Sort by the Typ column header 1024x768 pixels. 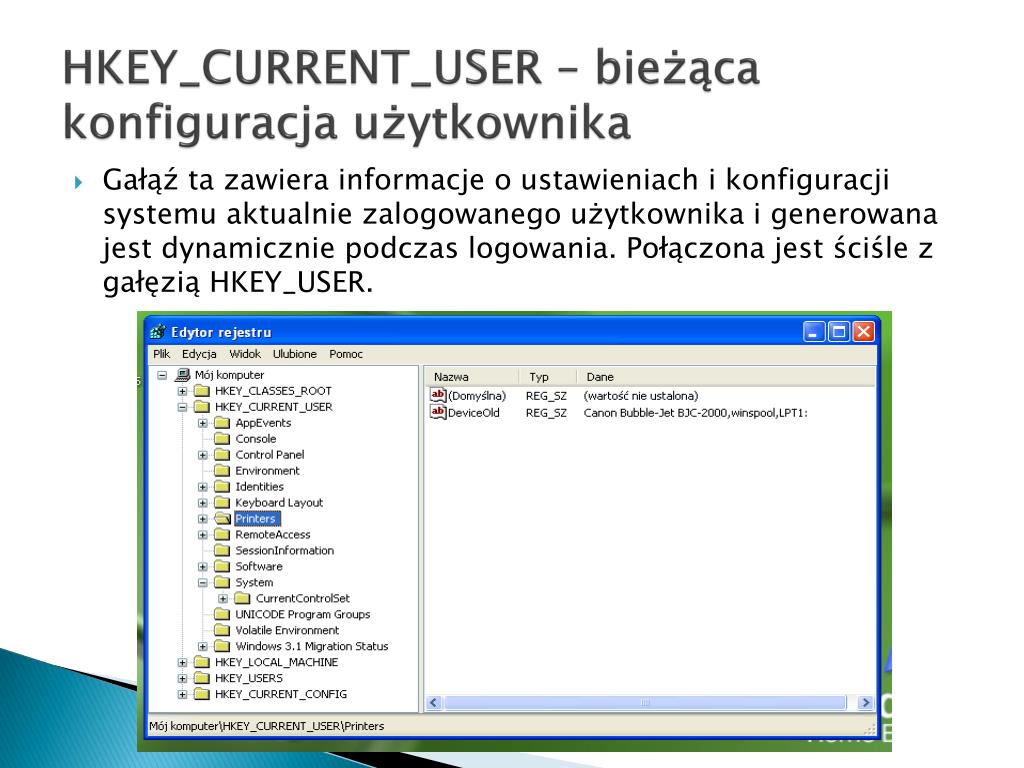pyautogui.click(x=548, y=377)
